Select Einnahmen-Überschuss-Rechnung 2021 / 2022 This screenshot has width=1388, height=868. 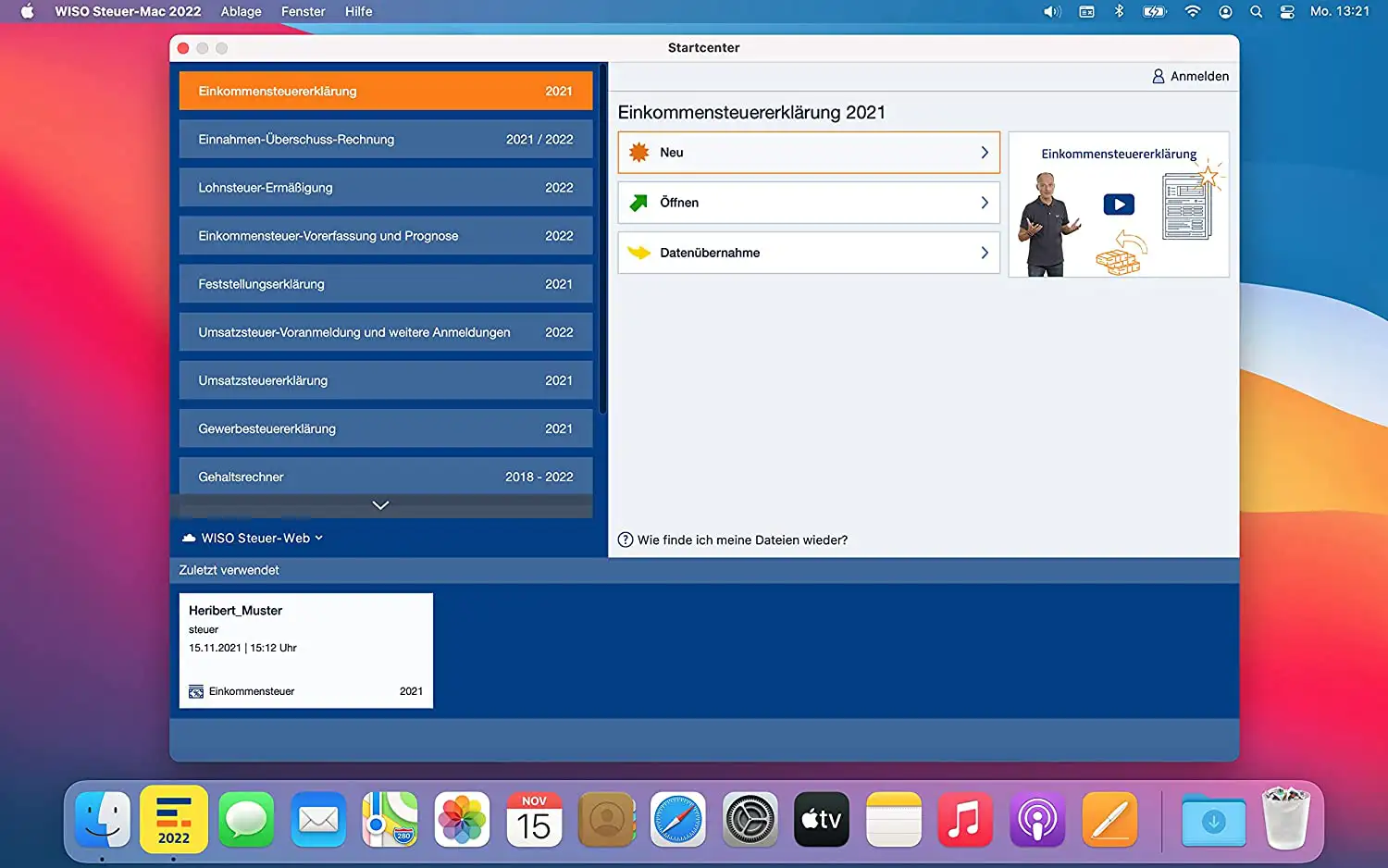point(385,140)
